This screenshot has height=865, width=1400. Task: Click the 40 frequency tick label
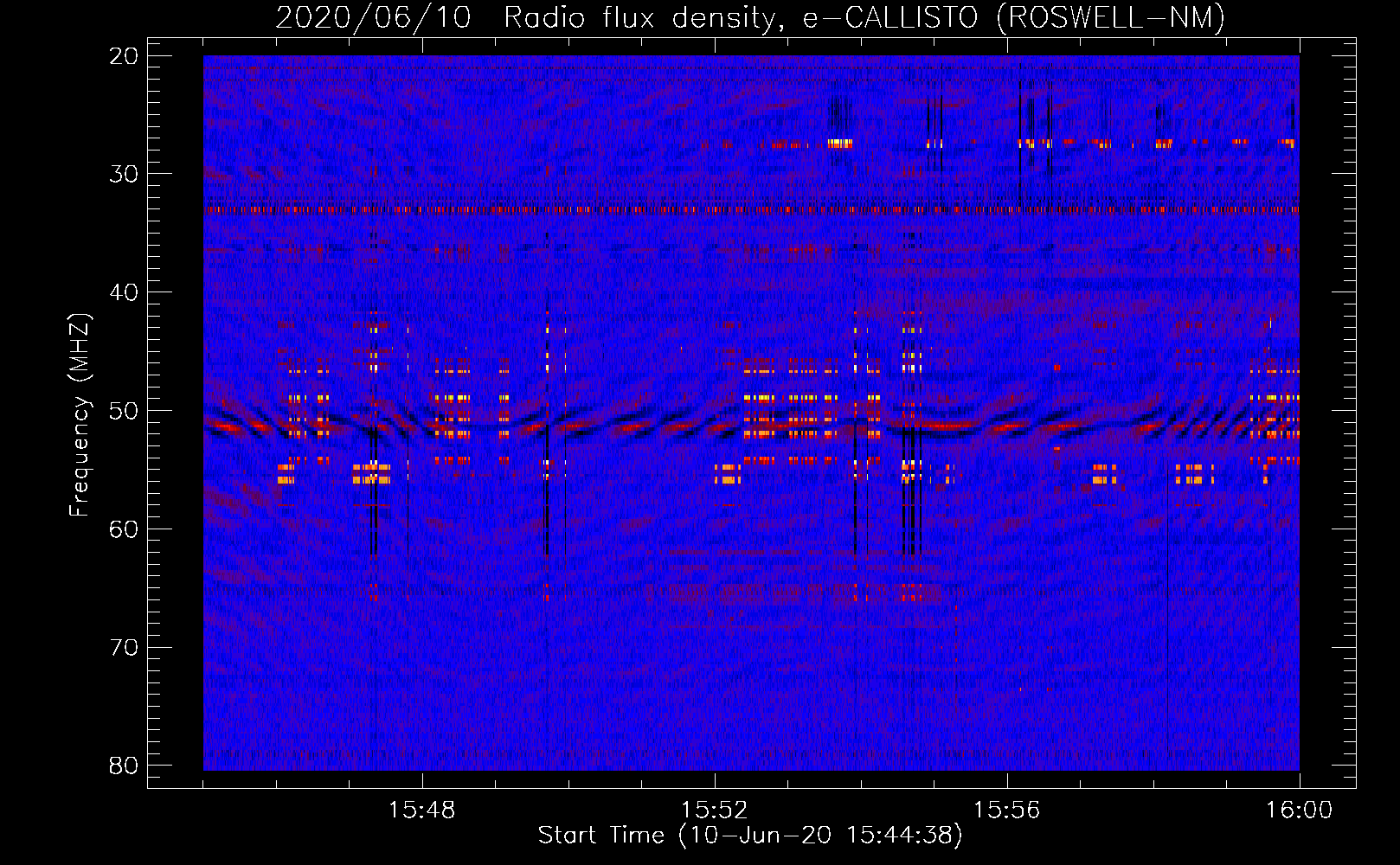pyautogui.click(x=125, y=292)
